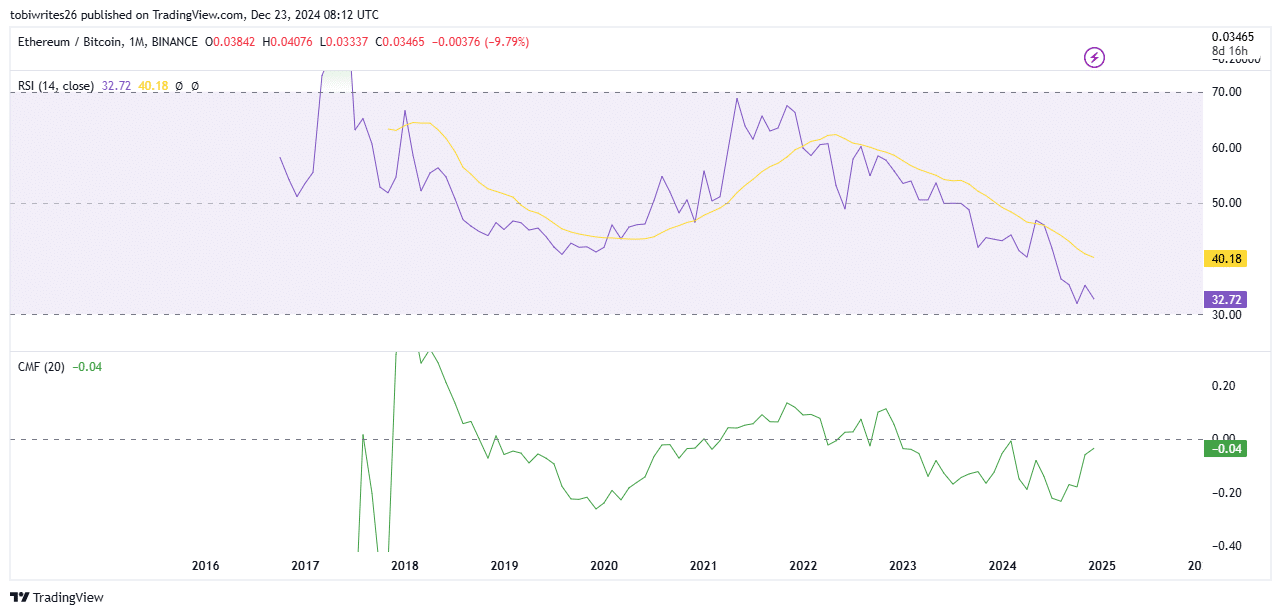1281x615 pixels.
Task: Click the purple lightning bolt icon
Action: (1094, 57)
